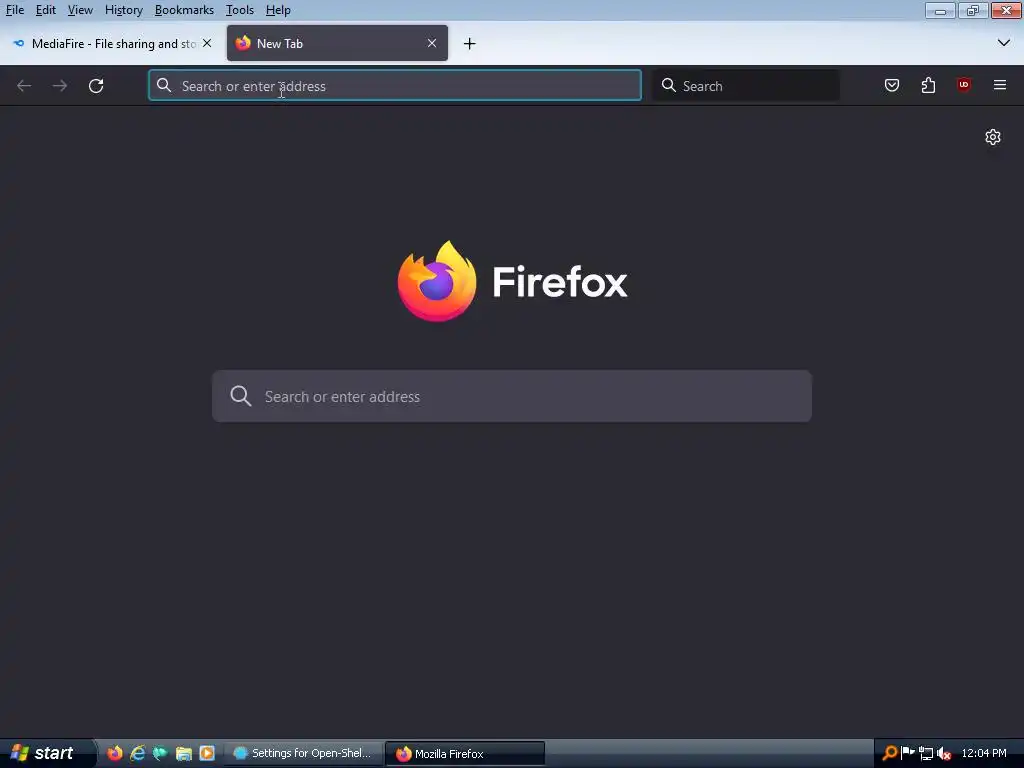This screenshot has width=1024, height=768.
Task: Open the Save to Pocket icon
Action: click(891, 85)
